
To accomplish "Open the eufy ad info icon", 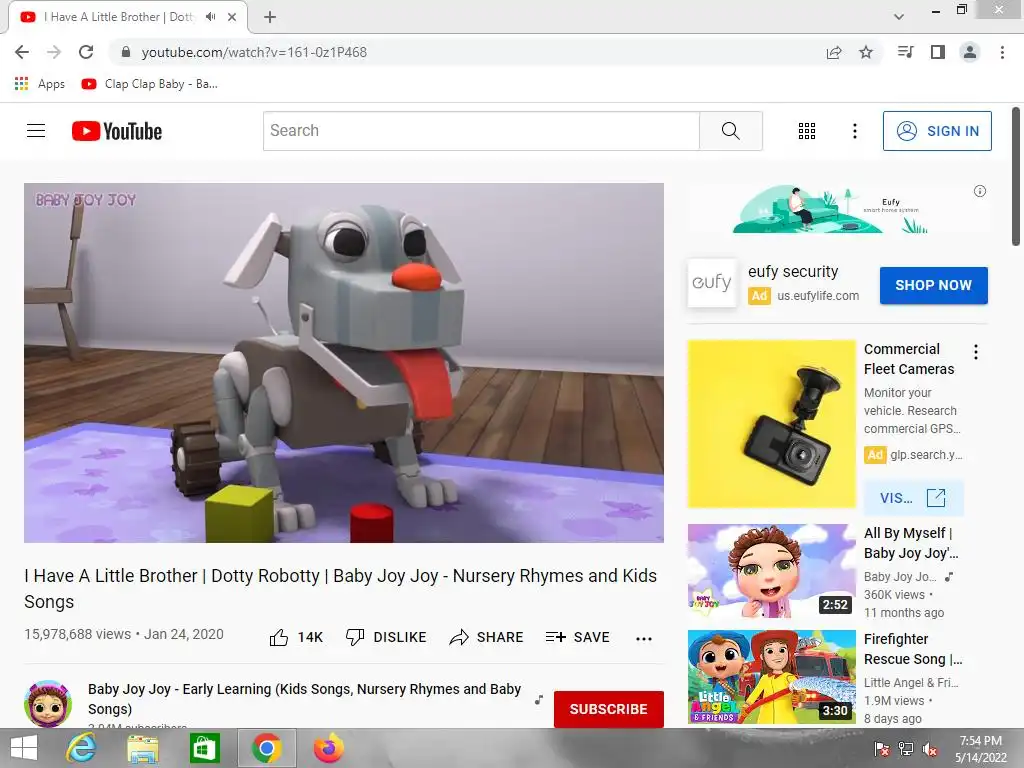I will click(980, 191).
